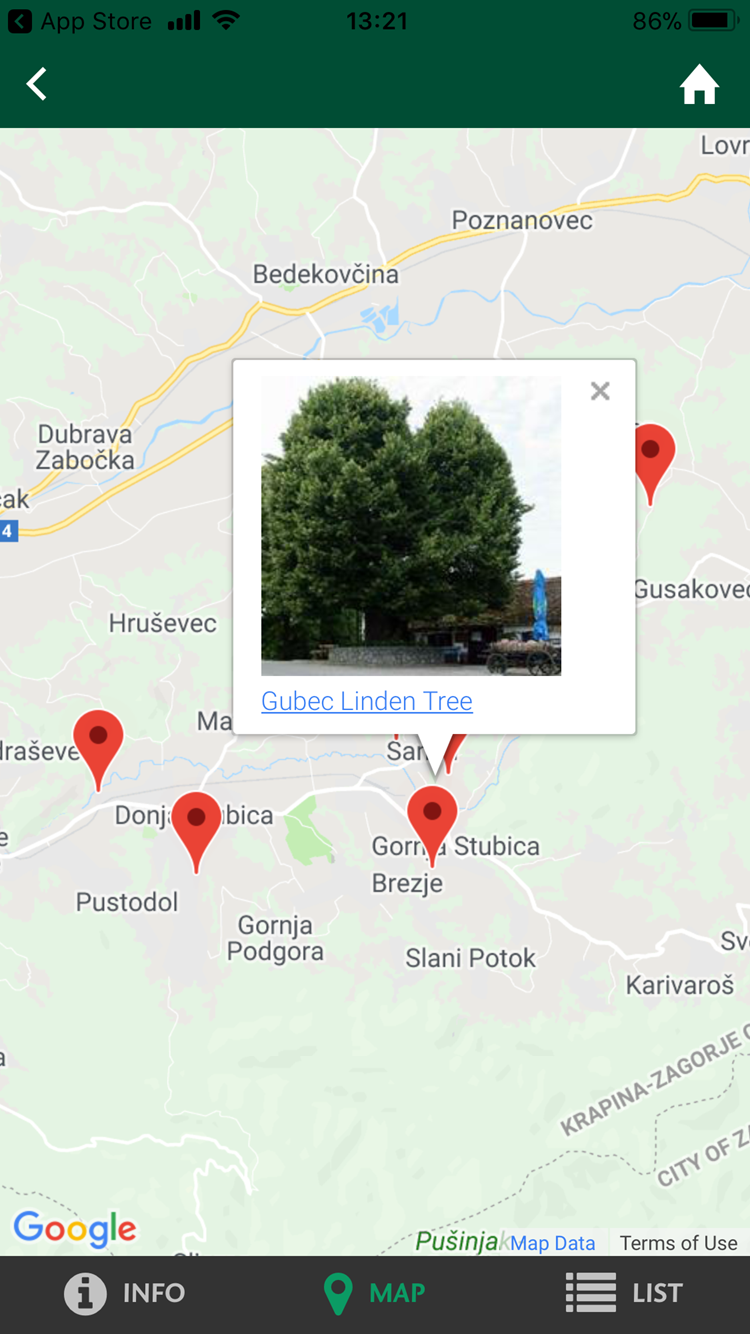This screenshot has width=750, height=1334.
Task: Open the Gubec Linden Tree link
Action: pyautogui.click(x=367, y=701)
